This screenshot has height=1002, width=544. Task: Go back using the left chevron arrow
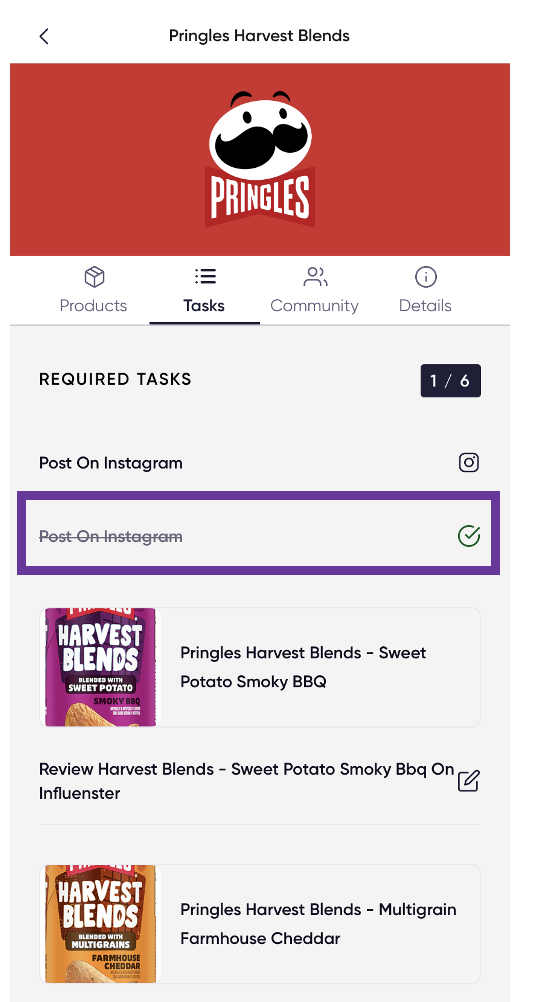tap(43, 36)
